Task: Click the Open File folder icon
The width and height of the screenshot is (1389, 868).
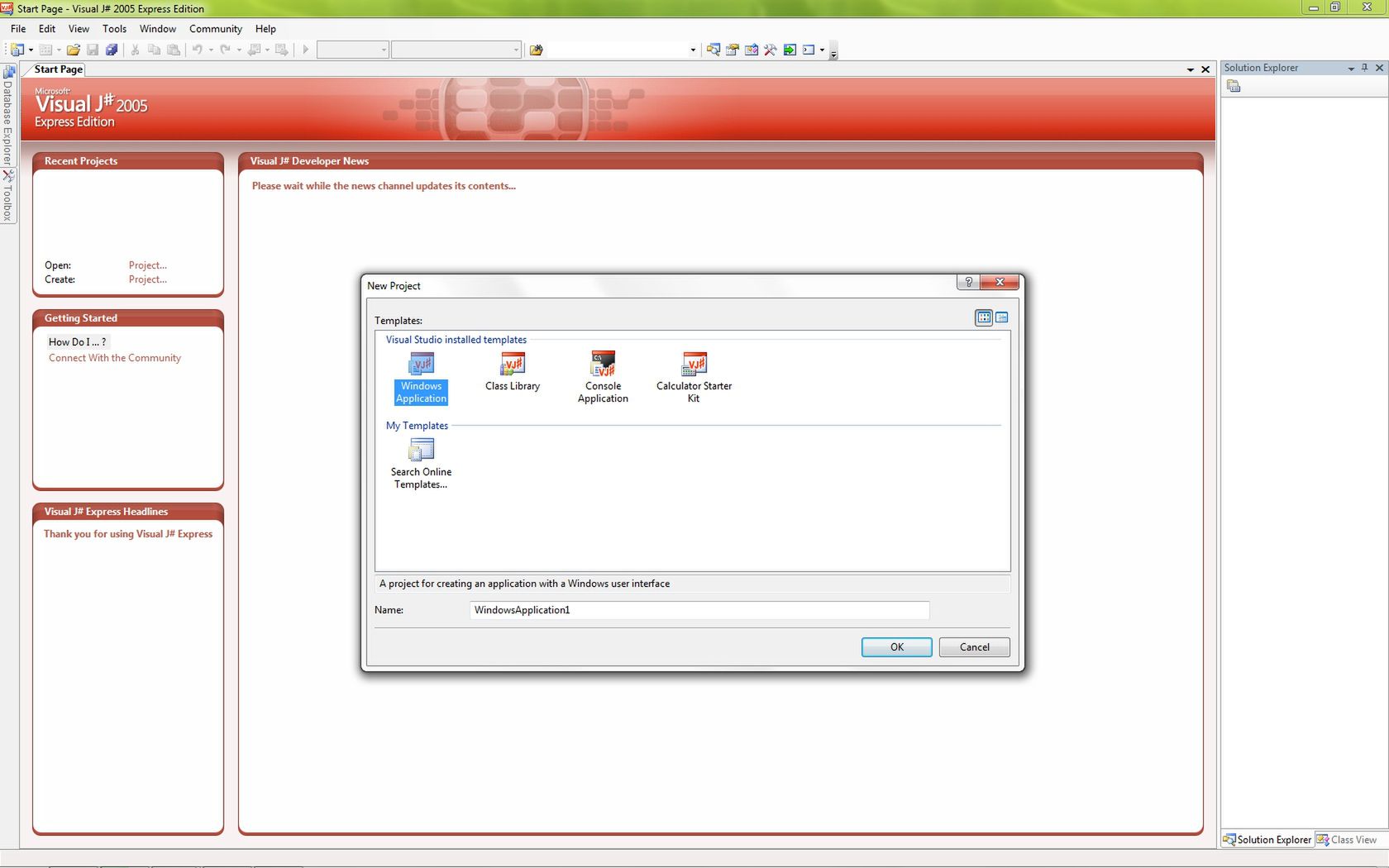Action: (74, 50)
